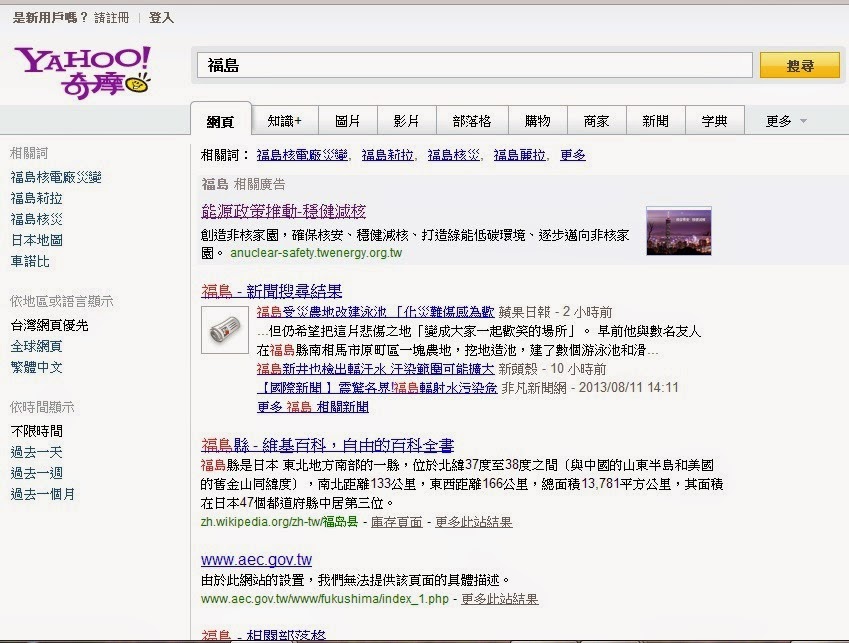Click ad URL anuclear-safety.twenergy.org.tw
The width and height of the screenshot is (849, 643).
click(x=316, y=253)
